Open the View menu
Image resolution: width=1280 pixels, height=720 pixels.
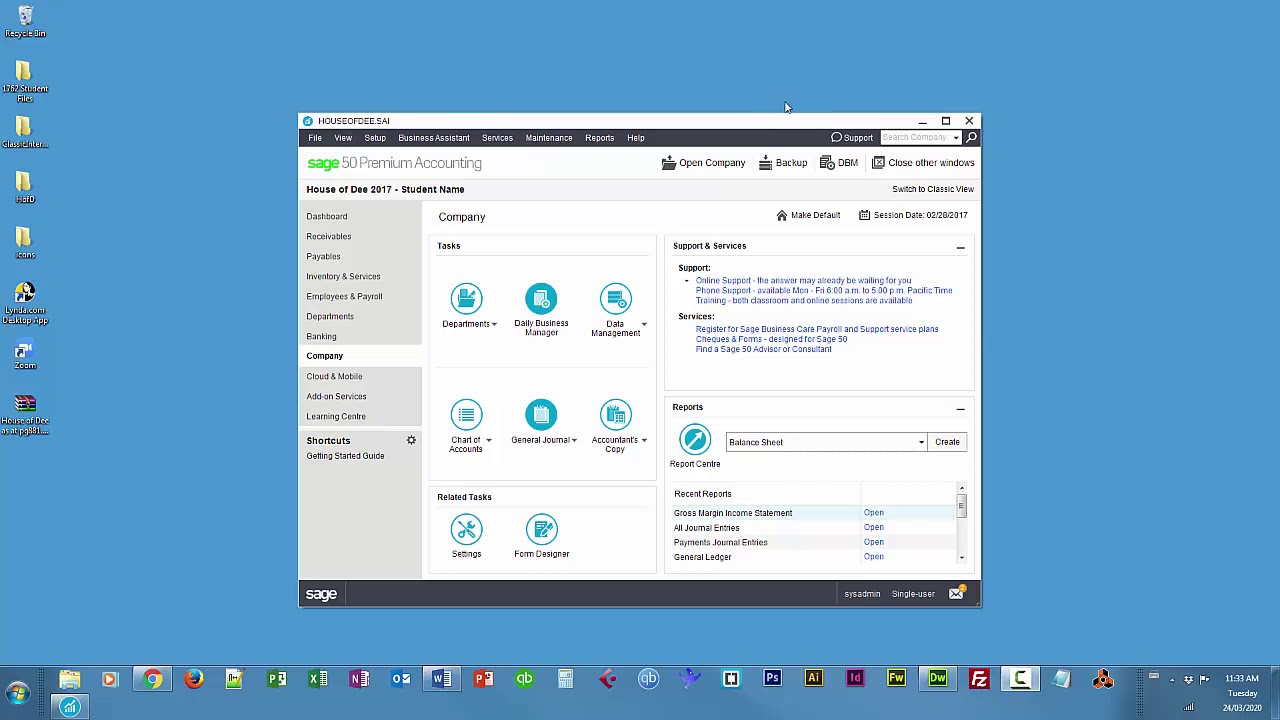(x=343, y=138)
